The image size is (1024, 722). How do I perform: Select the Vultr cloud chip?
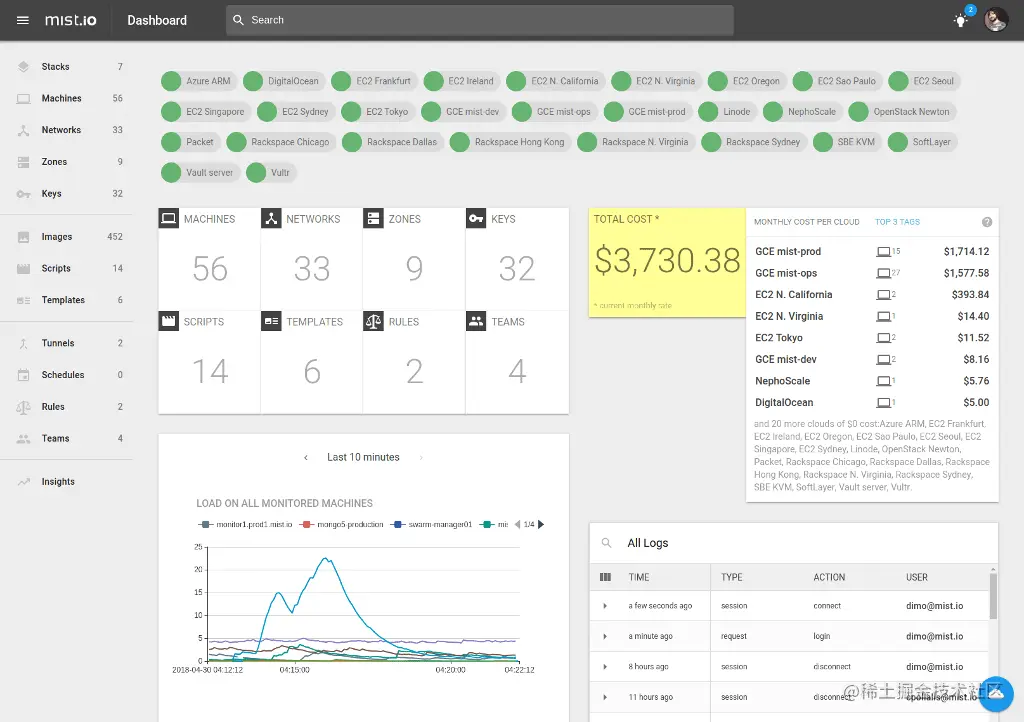click(270, 172)
